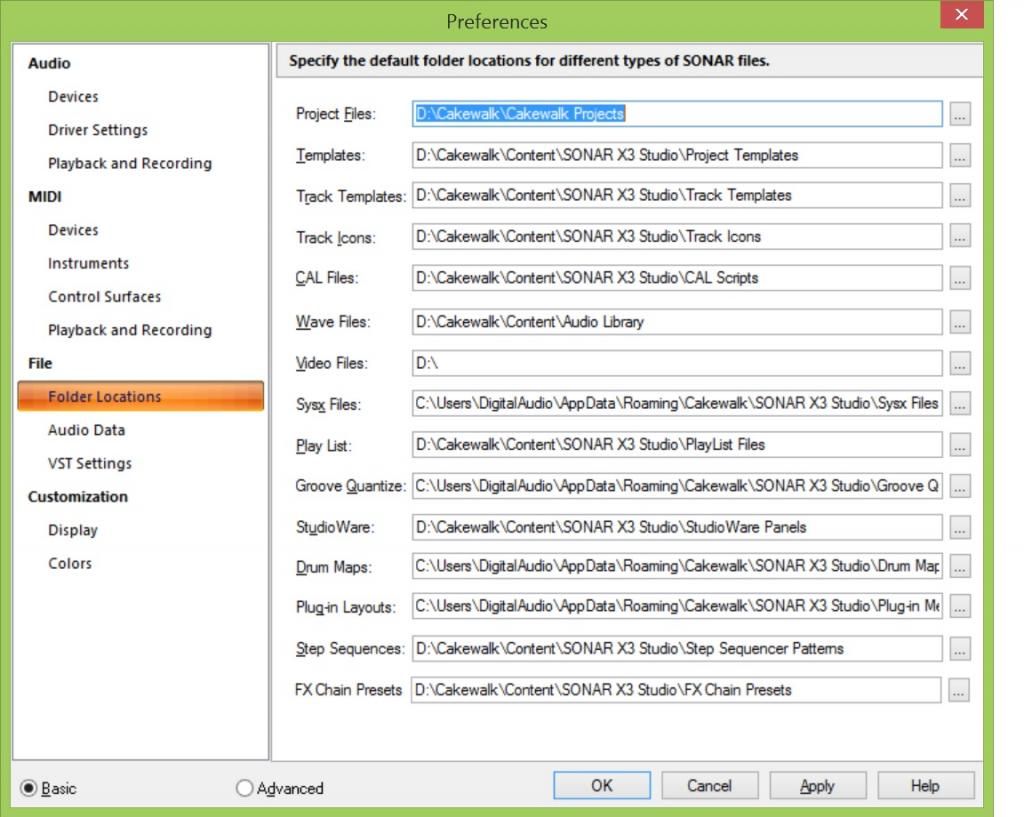Open the Colors customization page
The height and width of the screenshot is (817, 1024).
tap(69, 563)
